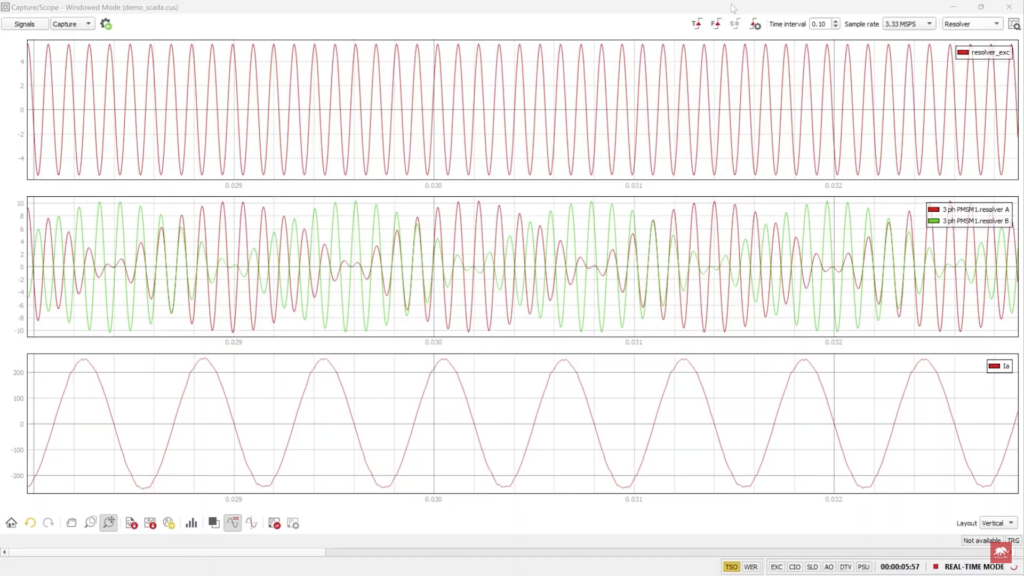The width and height of the screenshot is (1024, 576).
Task: Click the Signals button
Action: tap(25, 24)
